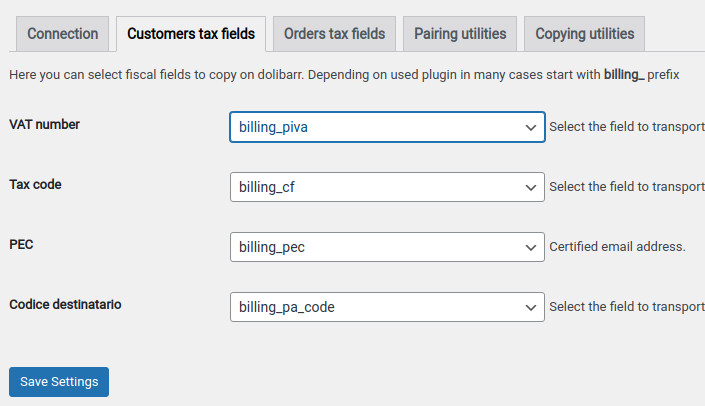Expand the Tax code dropdown showing billing_cf
The image size is (705, 406).
tap(386, 187)
